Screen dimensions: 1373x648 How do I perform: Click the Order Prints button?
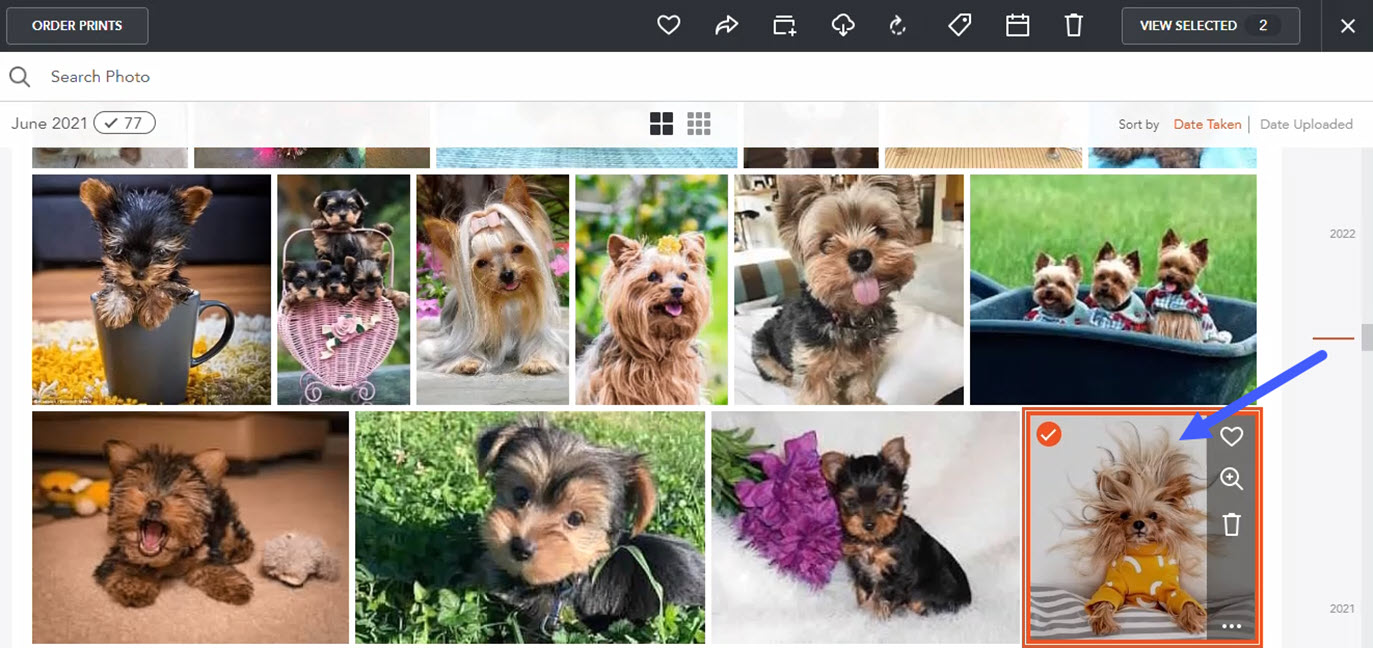(77, 25)
